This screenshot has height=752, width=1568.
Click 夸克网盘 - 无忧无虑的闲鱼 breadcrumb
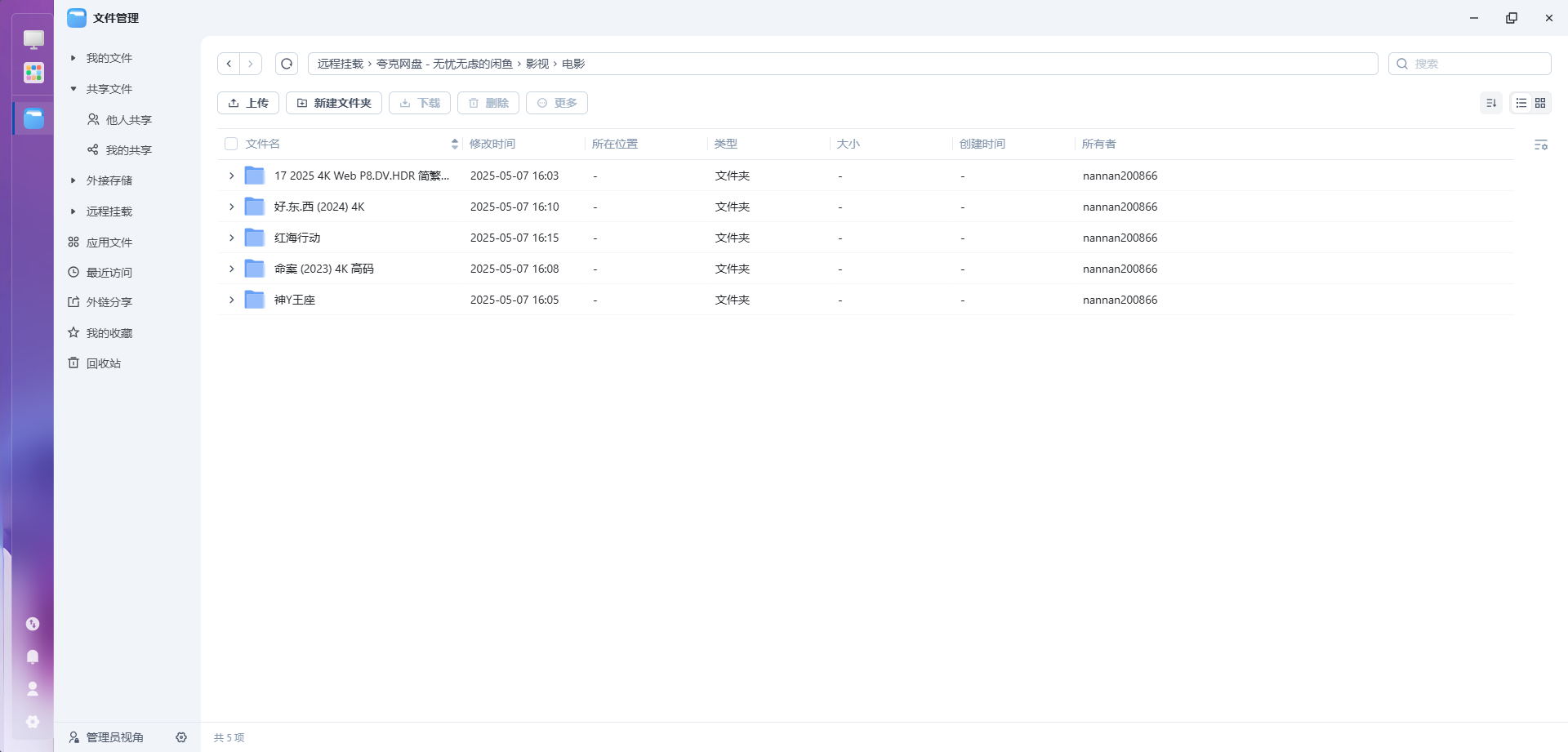point(444,64)
